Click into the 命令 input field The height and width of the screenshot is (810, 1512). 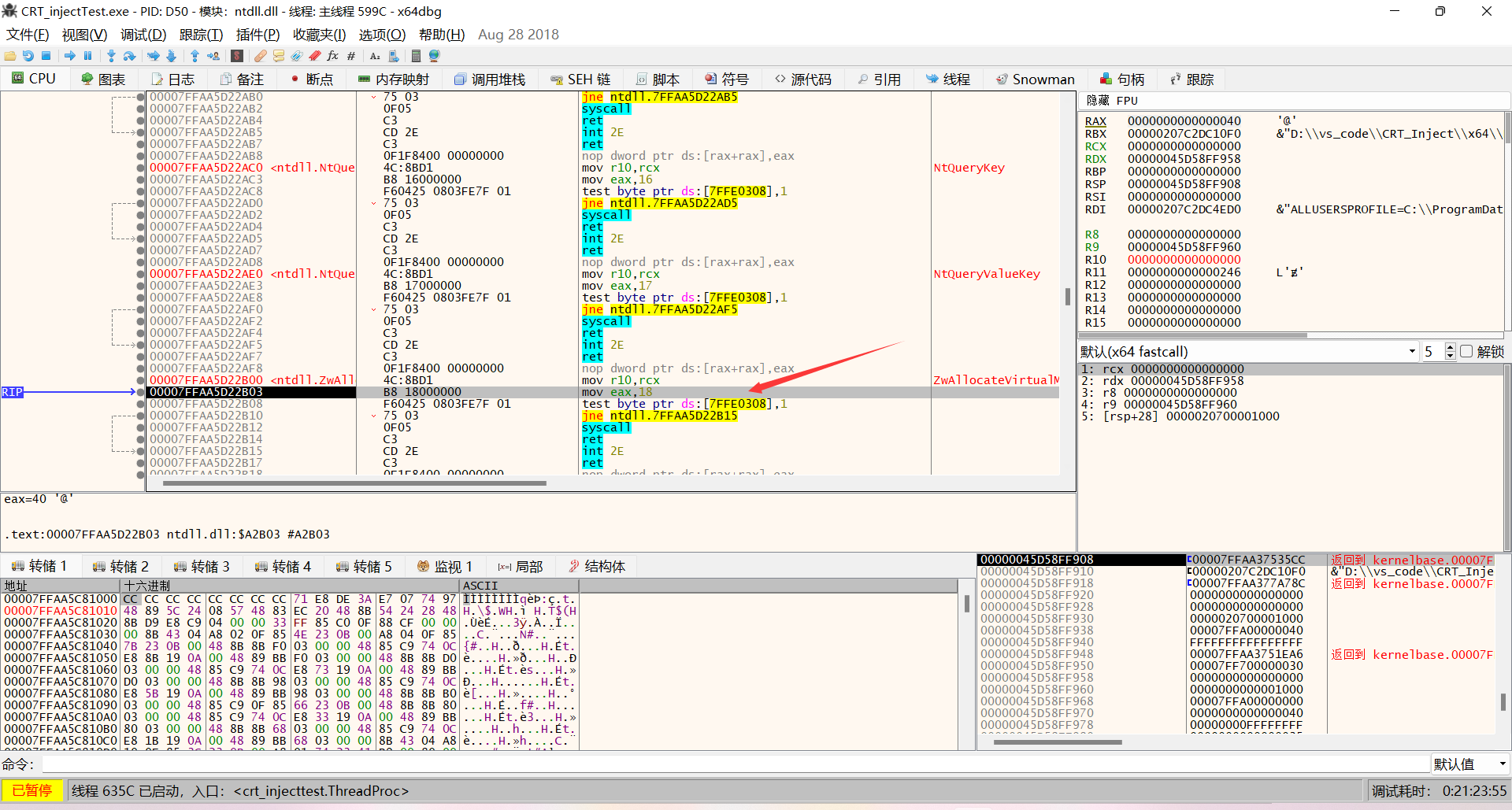[x=735, y=764]
